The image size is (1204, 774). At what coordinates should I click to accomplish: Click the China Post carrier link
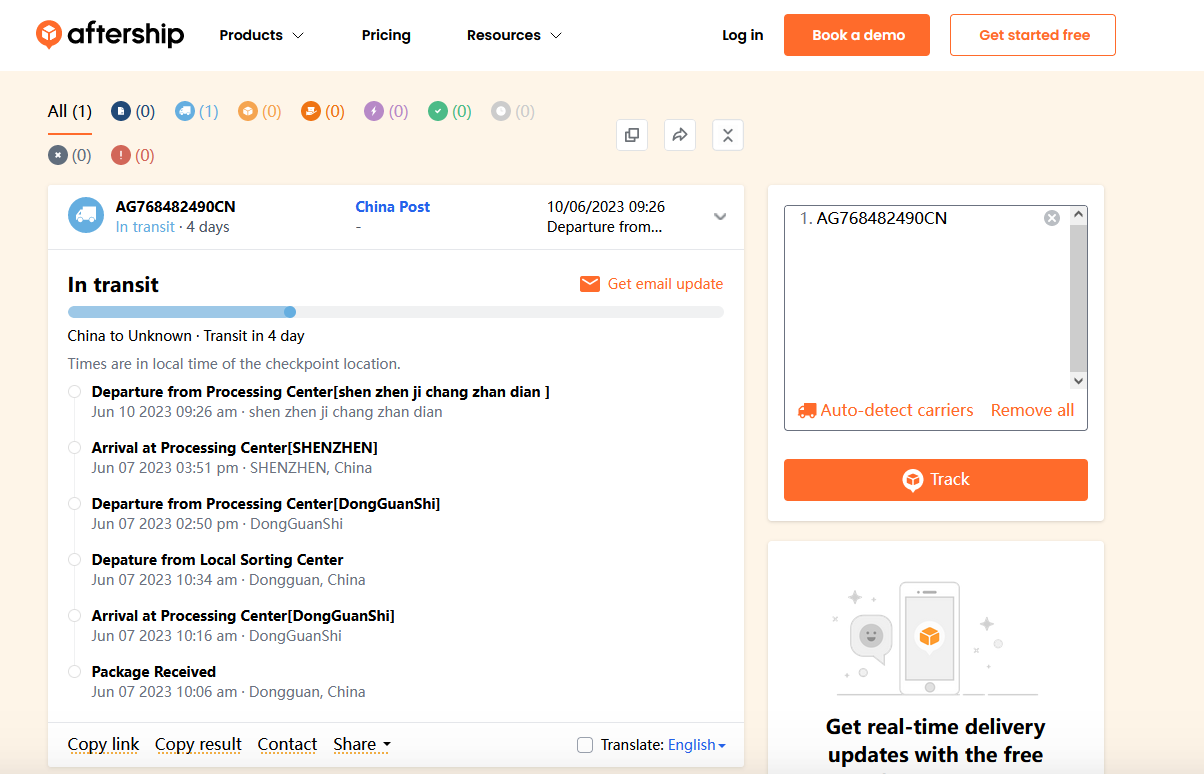point(392,207)
